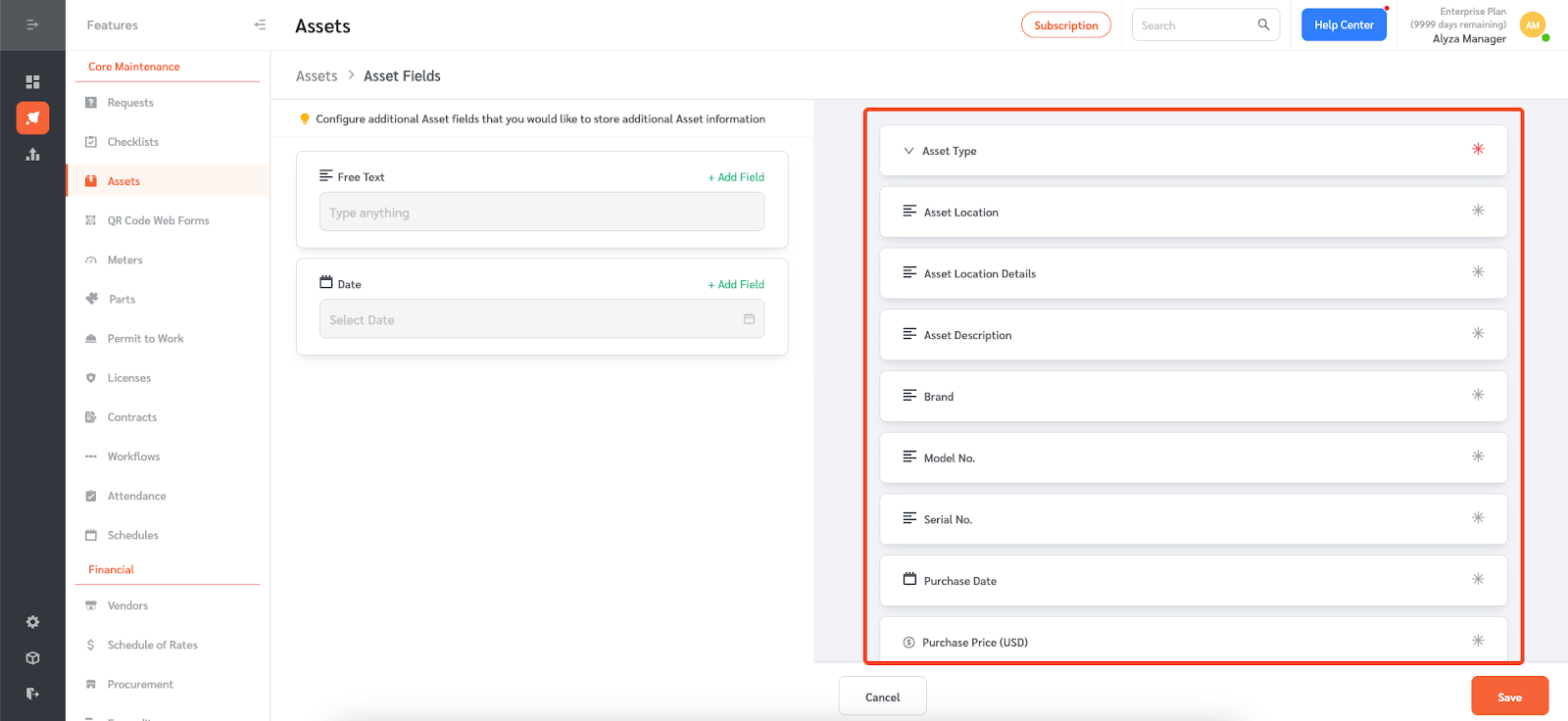Screen dimensions: 1568x721
Task: Click the Financial section header
Action: [x=111, y=569]
